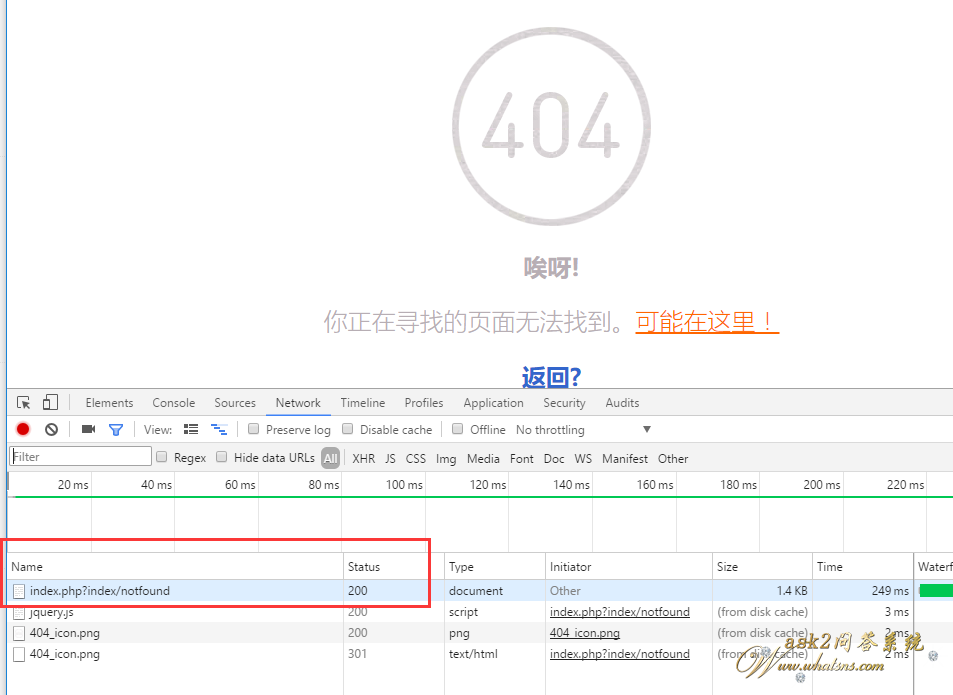Follow the orange '可能在这里！' link
This screenshot has height=695, width=953.
coord(706,322)
